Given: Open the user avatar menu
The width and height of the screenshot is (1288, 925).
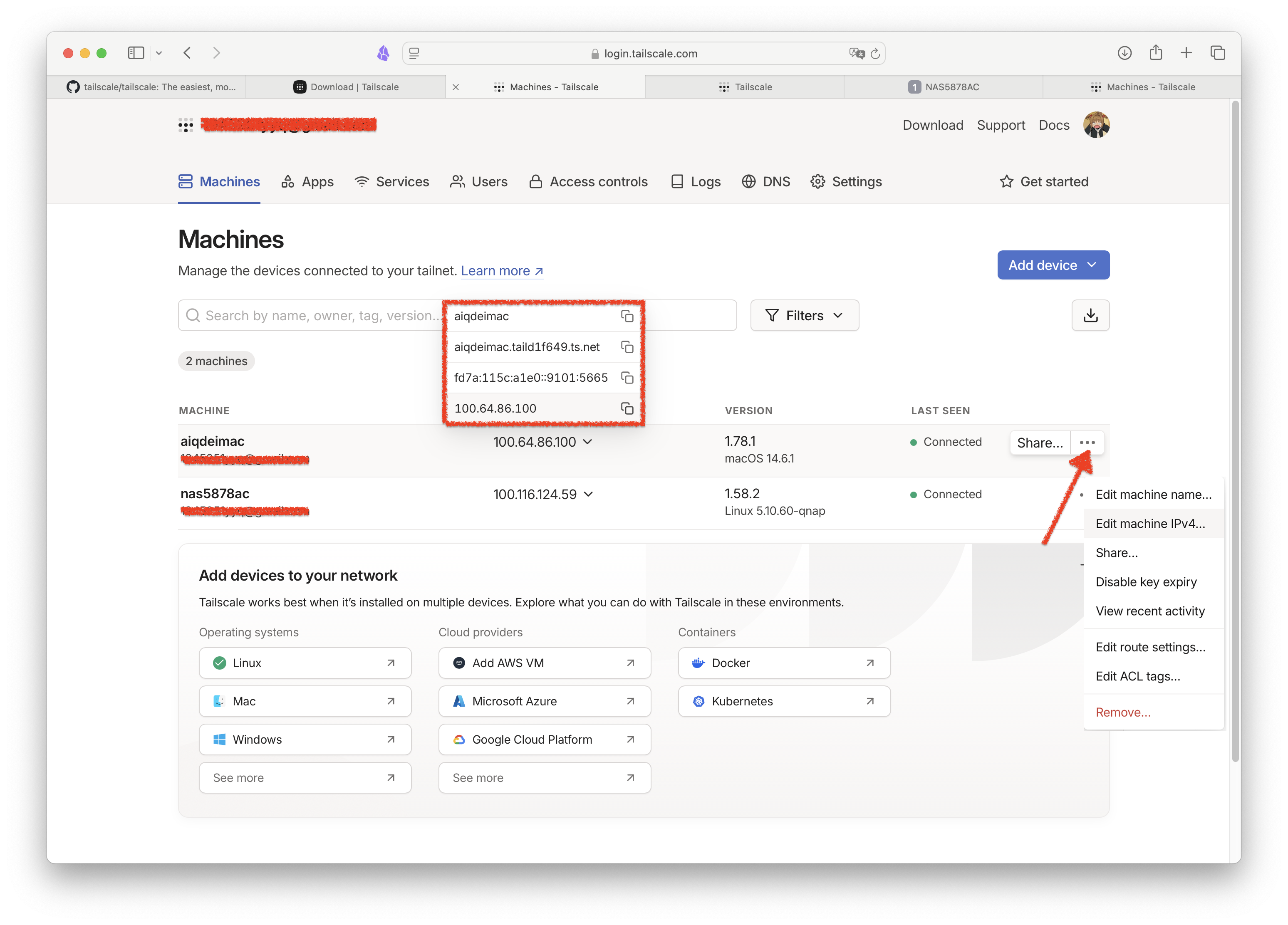Looking at the screenshot, I should (x=1096, y=125).
